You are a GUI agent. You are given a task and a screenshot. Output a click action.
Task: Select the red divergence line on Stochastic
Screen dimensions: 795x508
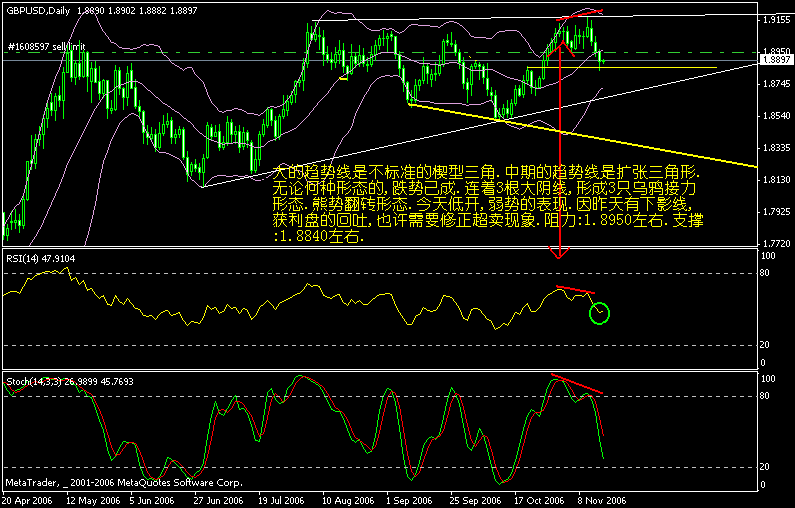pyautogui.click(x=577, y=384)
